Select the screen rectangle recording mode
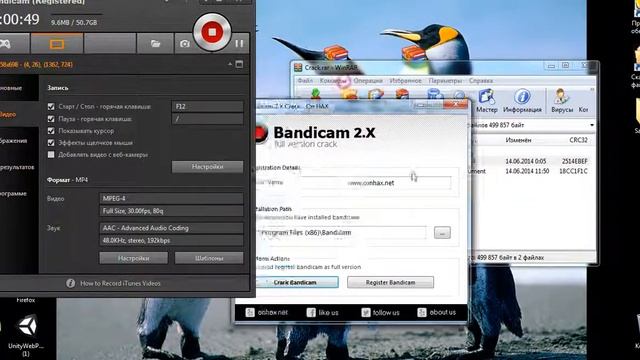This screenshot has width=640, height=360. point(57,44)
